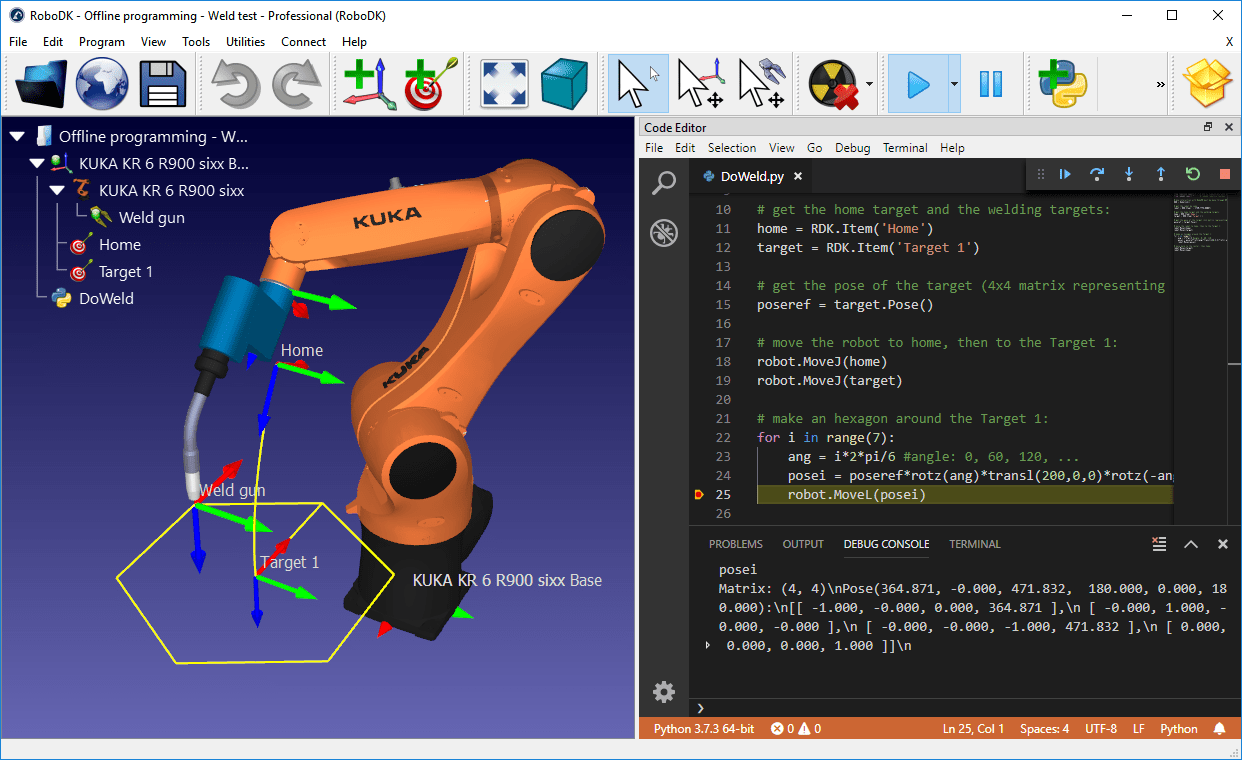This screenshot has width=1242, height=760.
Task: Restart the debug session
Action: click(1192, 173)
